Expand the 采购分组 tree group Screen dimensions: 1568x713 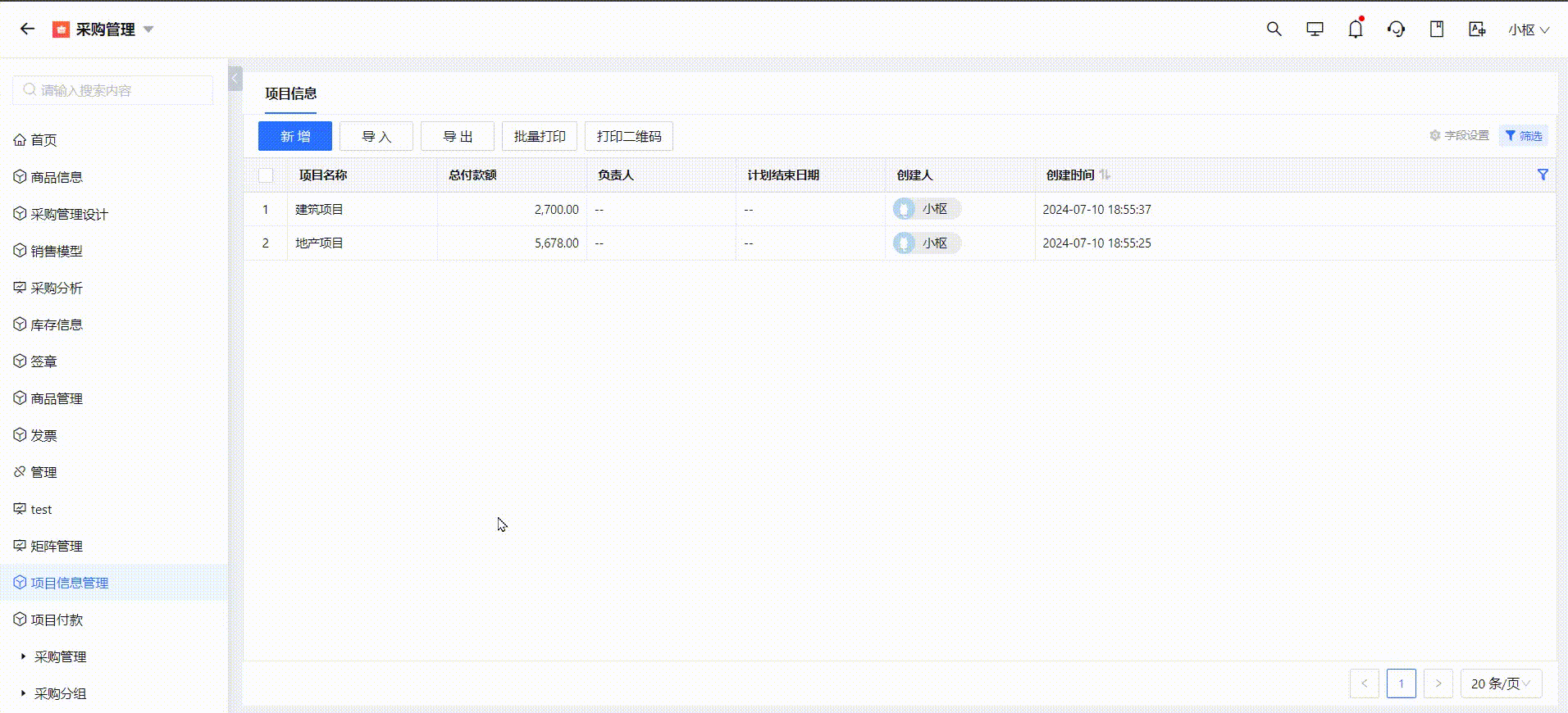coord(23,693)
